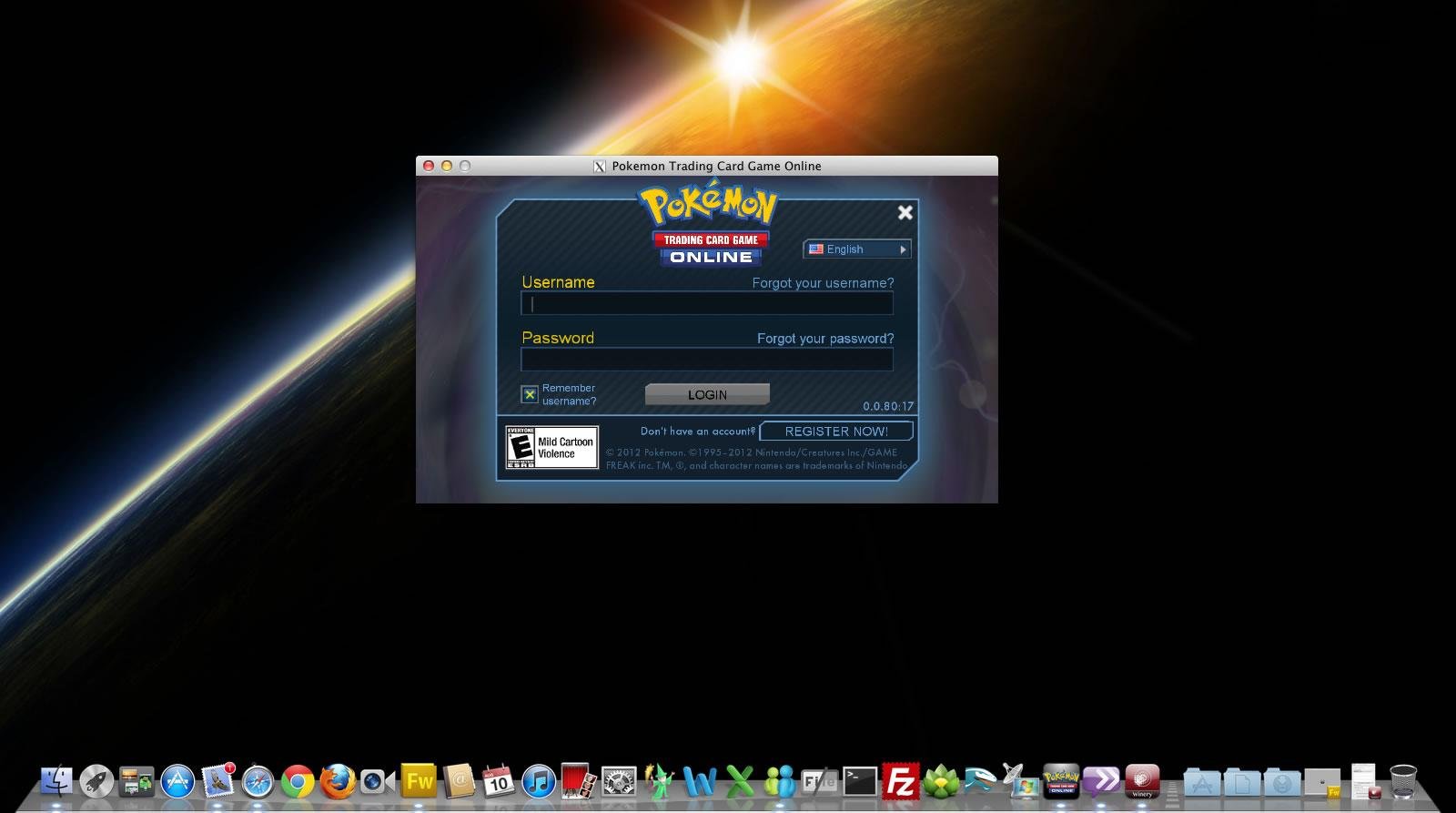Image resolution: width=1456 pixels, height=813 pixels.
Task: Open the minimized Fireworks document in the Dock
Action: pyautogui.click(x=1322, y=782)
